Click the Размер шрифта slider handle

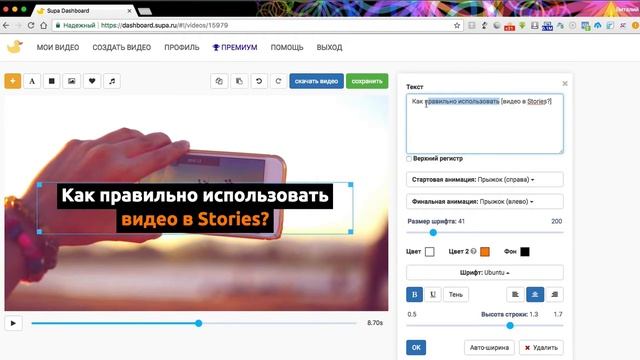(x=433, y=233)
